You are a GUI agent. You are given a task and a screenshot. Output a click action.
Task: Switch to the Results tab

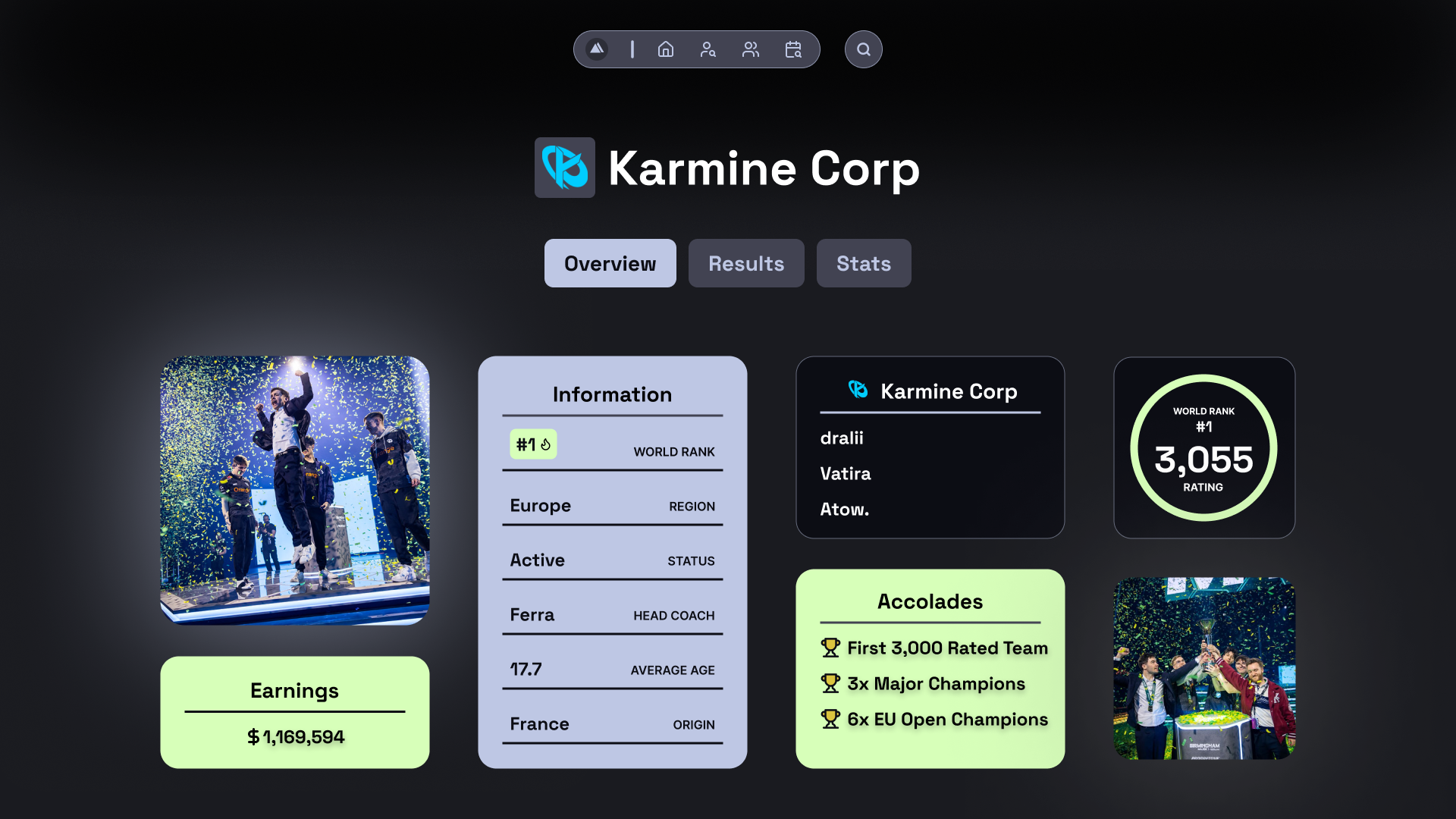click(x=746, y=263)
